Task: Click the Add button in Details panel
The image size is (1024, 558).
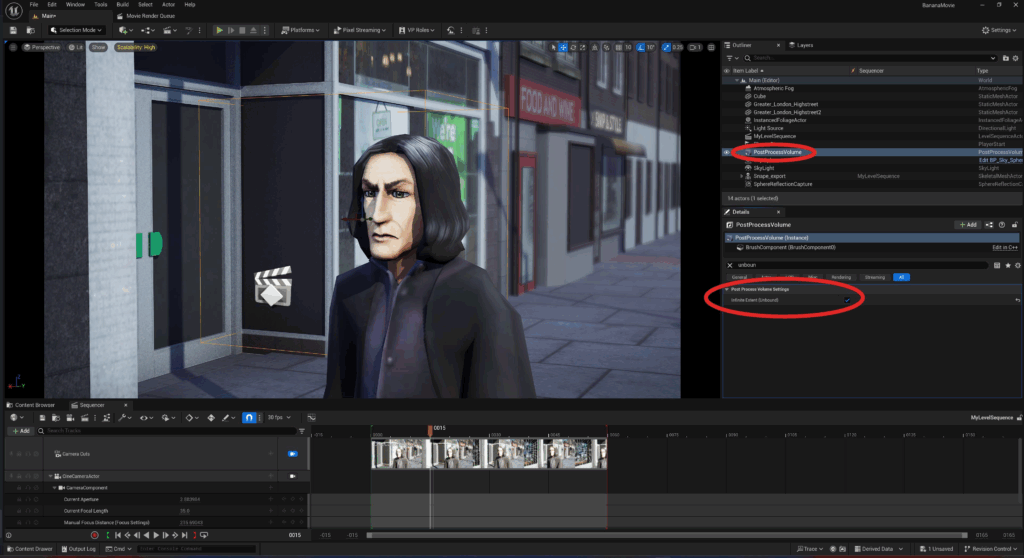Action: click(x=967, y=225)
